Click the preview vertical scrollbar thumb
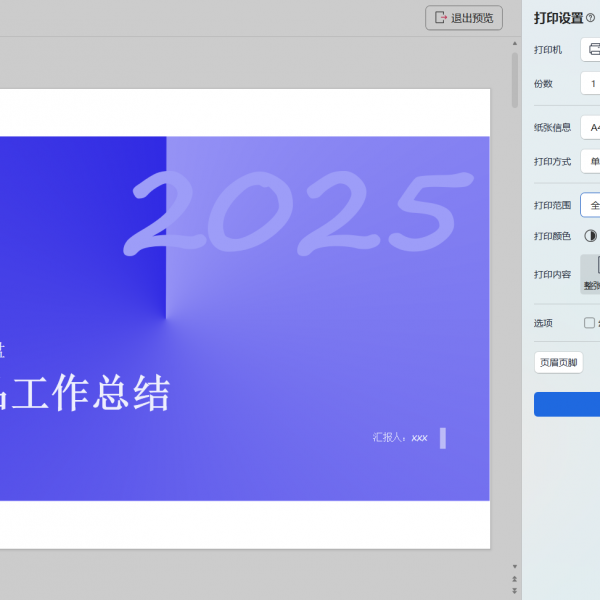600x600 pixels. click(x=515, y=80)
